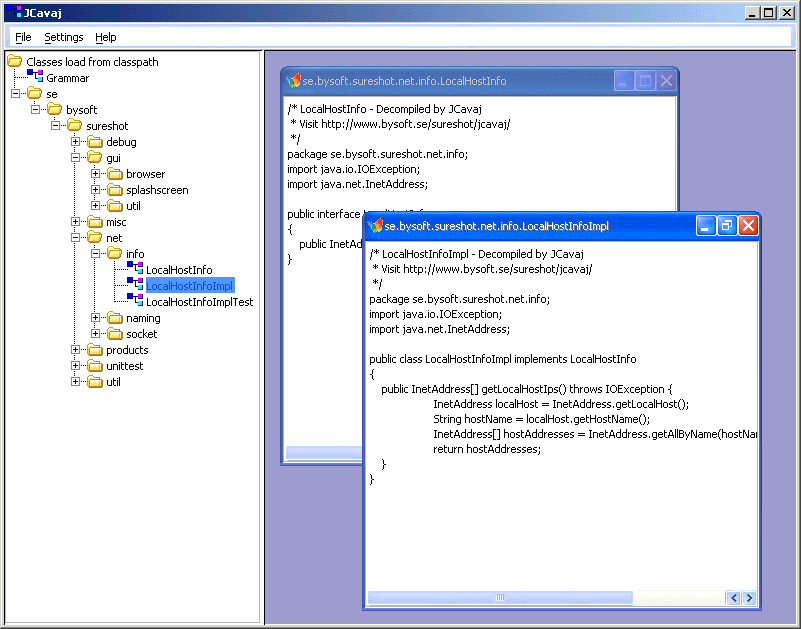The height and width of the screenshot is (629, 801).
Task: Click the naming folder icon
Action: [x=115, y=318]
